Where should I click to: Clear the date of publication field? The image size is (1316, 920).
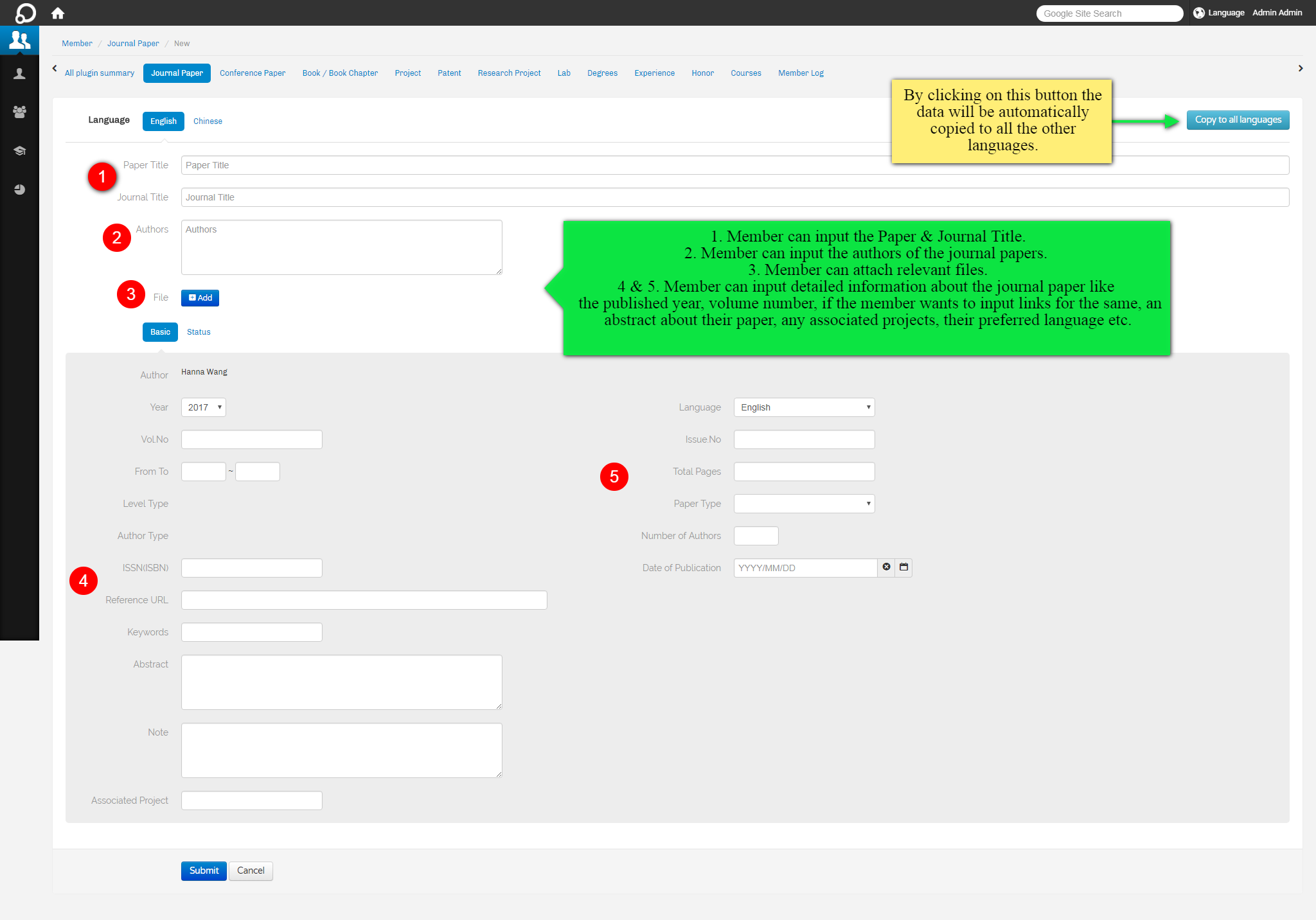pyautogui.click(x=886, y=567)
